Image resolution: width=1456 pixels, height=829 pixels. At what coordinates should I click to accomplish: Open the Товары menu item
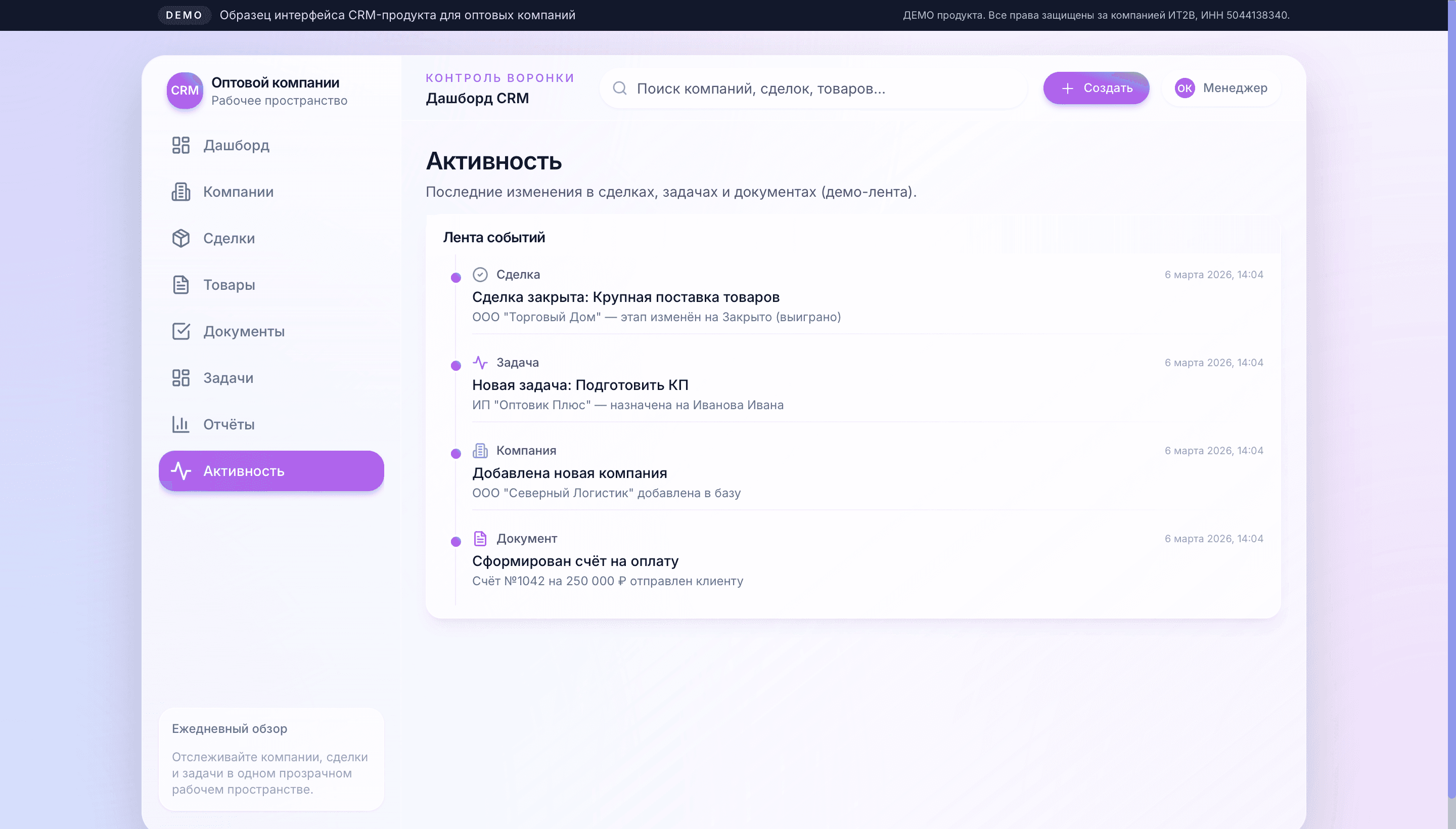[x=229, y=285]
